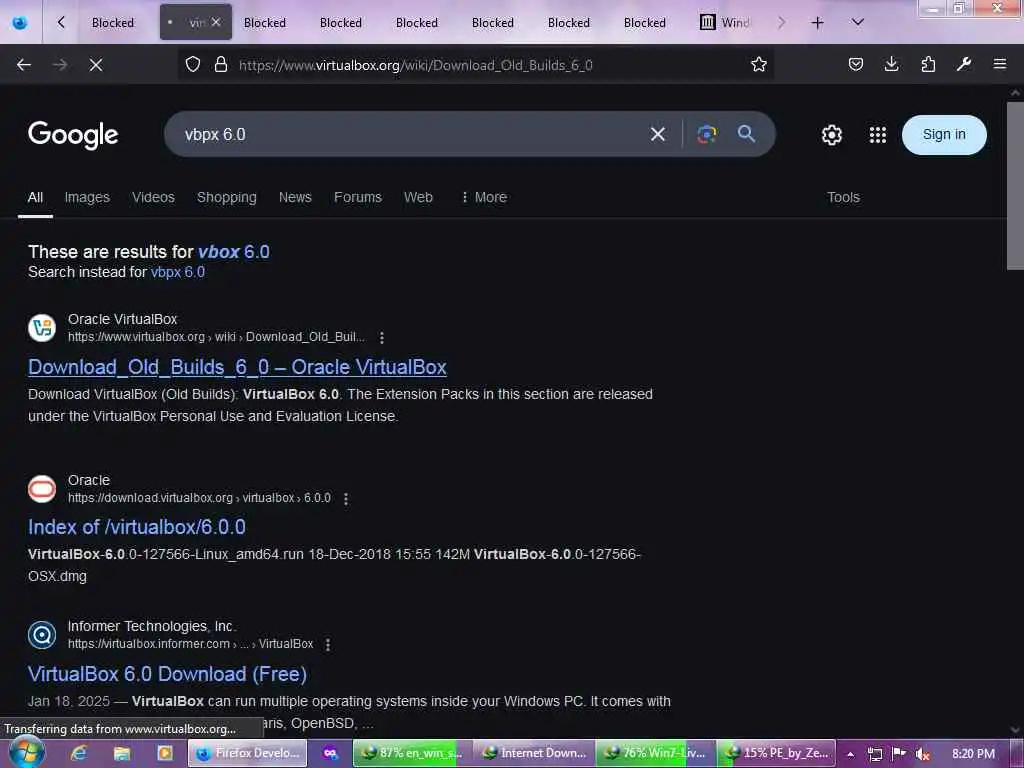
Task: Open Download_Old_Builds_6_0 result link
Action: click(x=237, y=367)
